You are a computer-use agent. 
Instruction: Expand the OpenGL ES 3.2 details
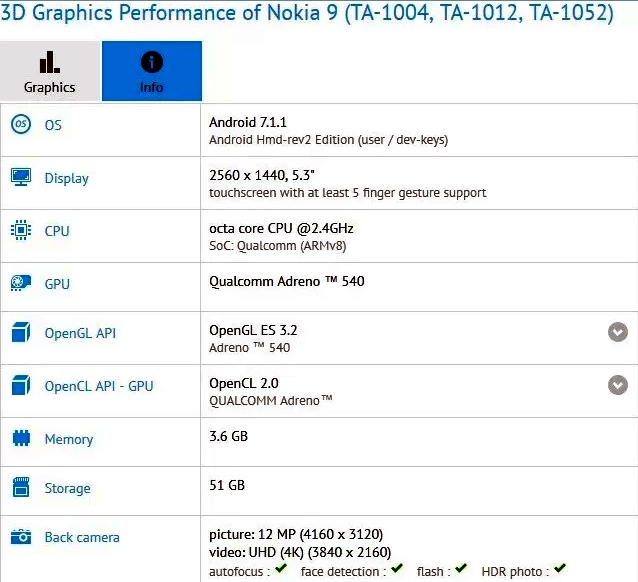[x=618, y=332]
